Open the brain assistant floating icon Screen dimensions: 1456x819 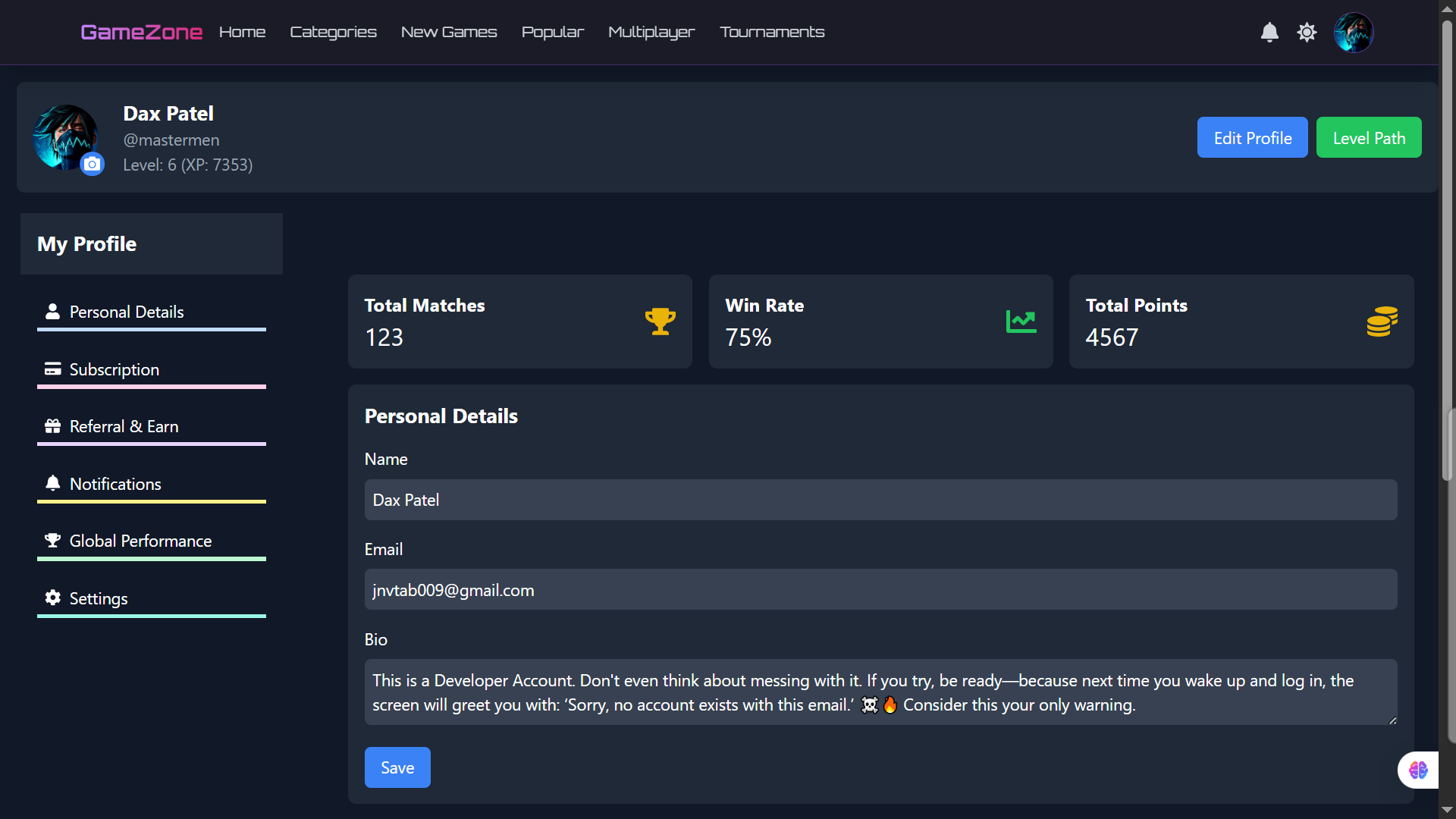[1418, 770]
